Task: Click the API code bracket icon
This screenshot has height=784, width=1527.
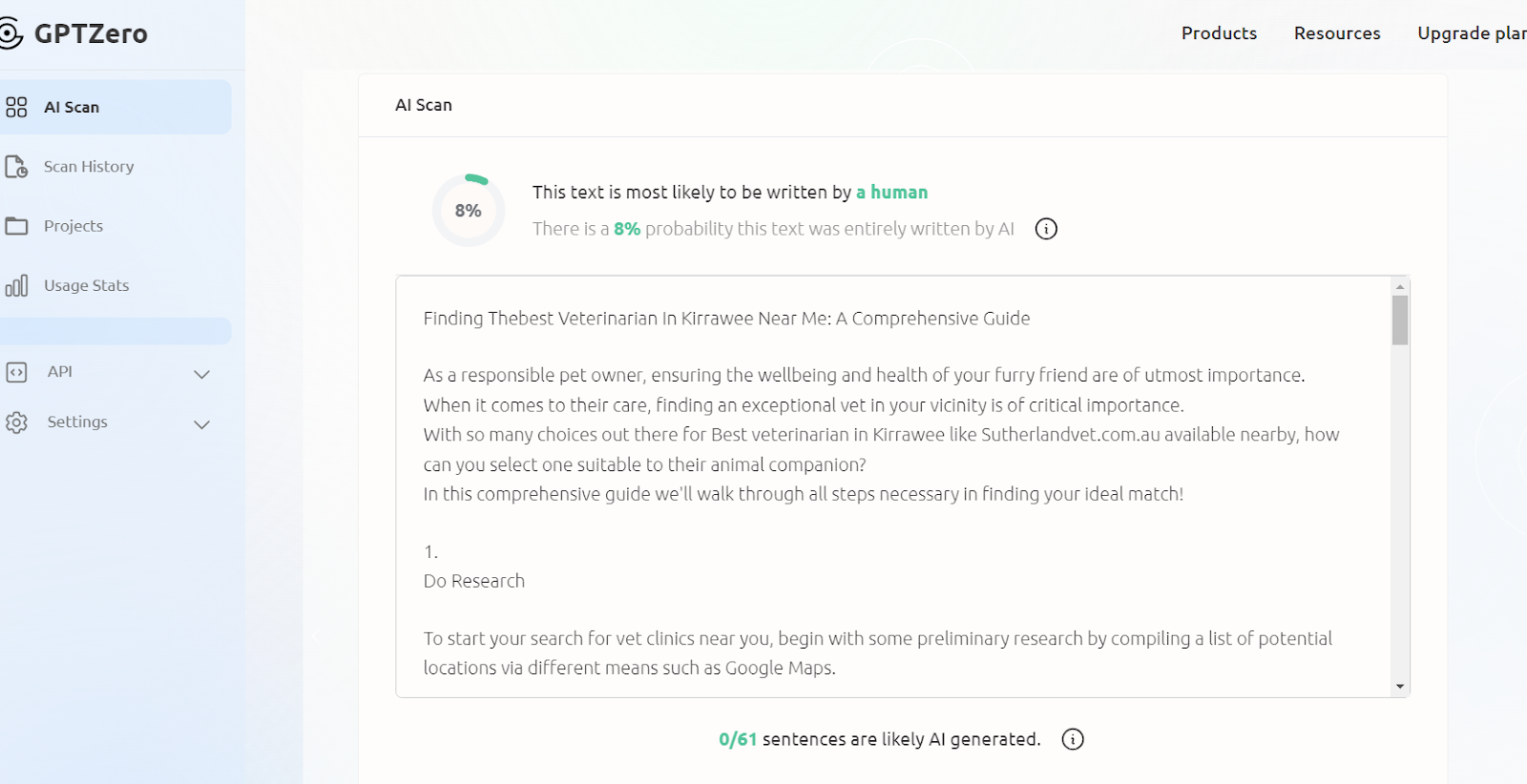Action: tap(16, 372)
